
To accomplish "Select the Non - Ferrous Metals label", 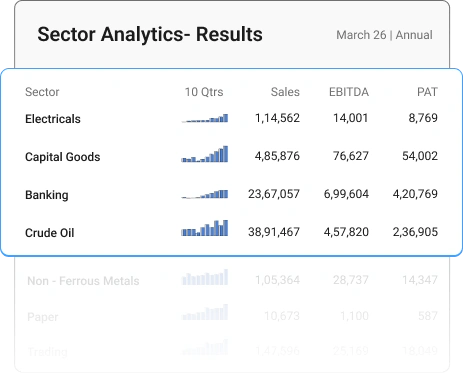I will (83, 281).
